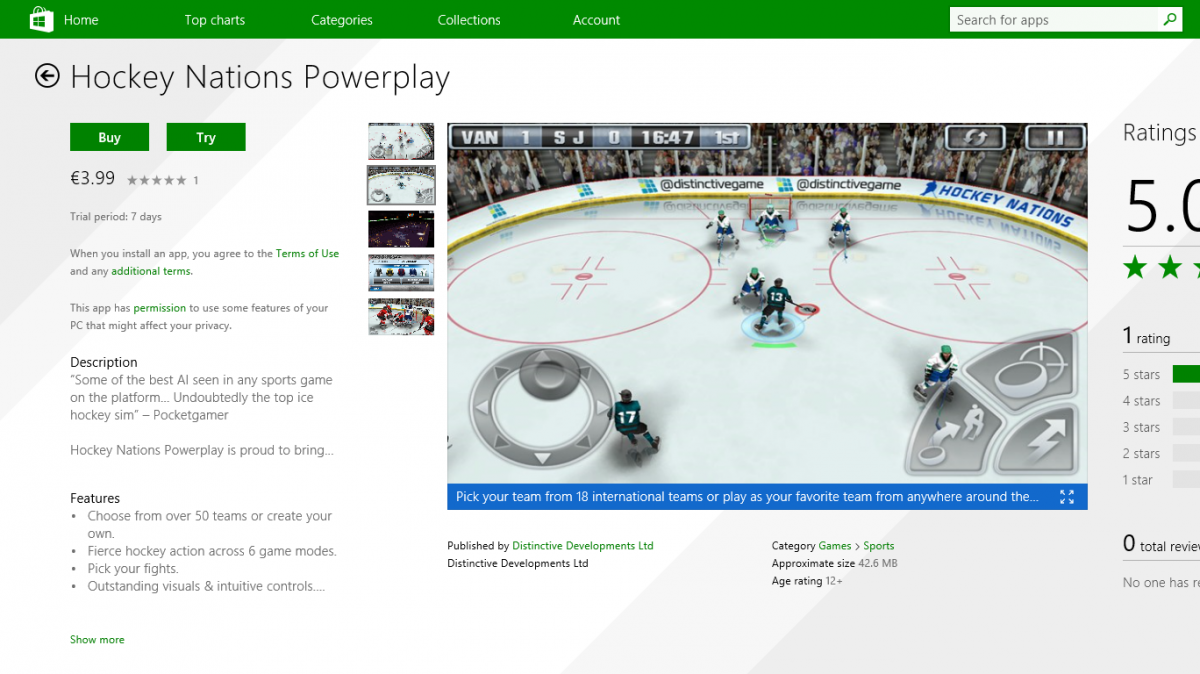Open the Distinctive Developments Ltd publisher link

click(582, 546)
